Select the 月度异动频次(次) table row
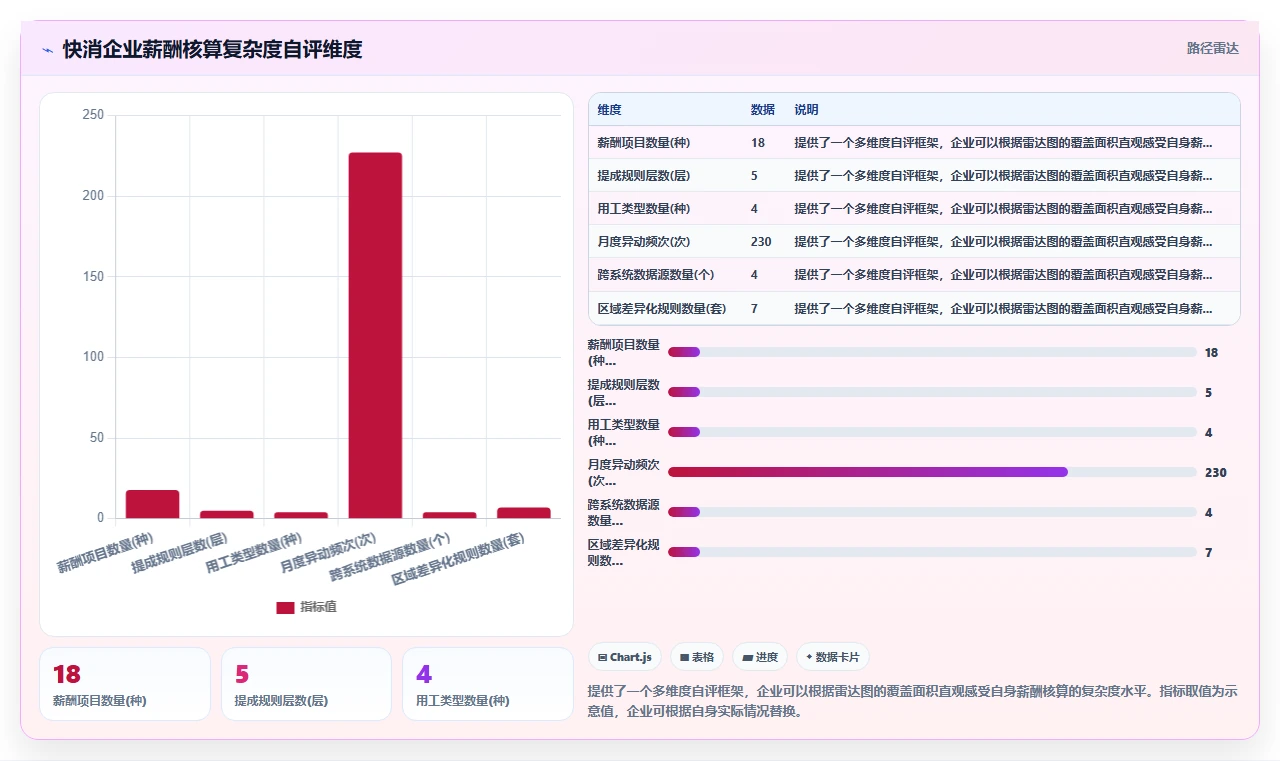 coord(914,242)
